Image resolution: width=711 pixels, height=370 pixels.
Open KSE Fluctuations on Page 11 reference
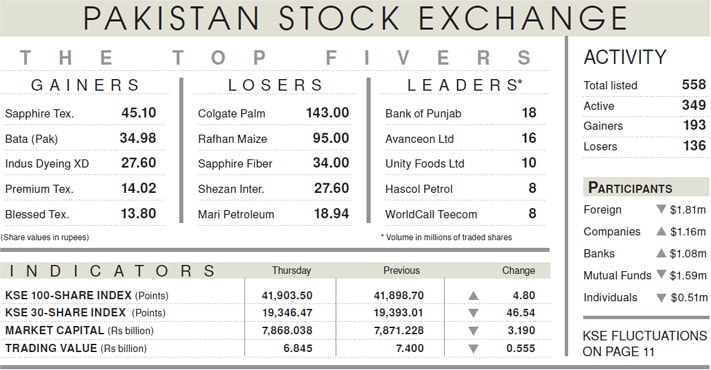pos(644,343)
